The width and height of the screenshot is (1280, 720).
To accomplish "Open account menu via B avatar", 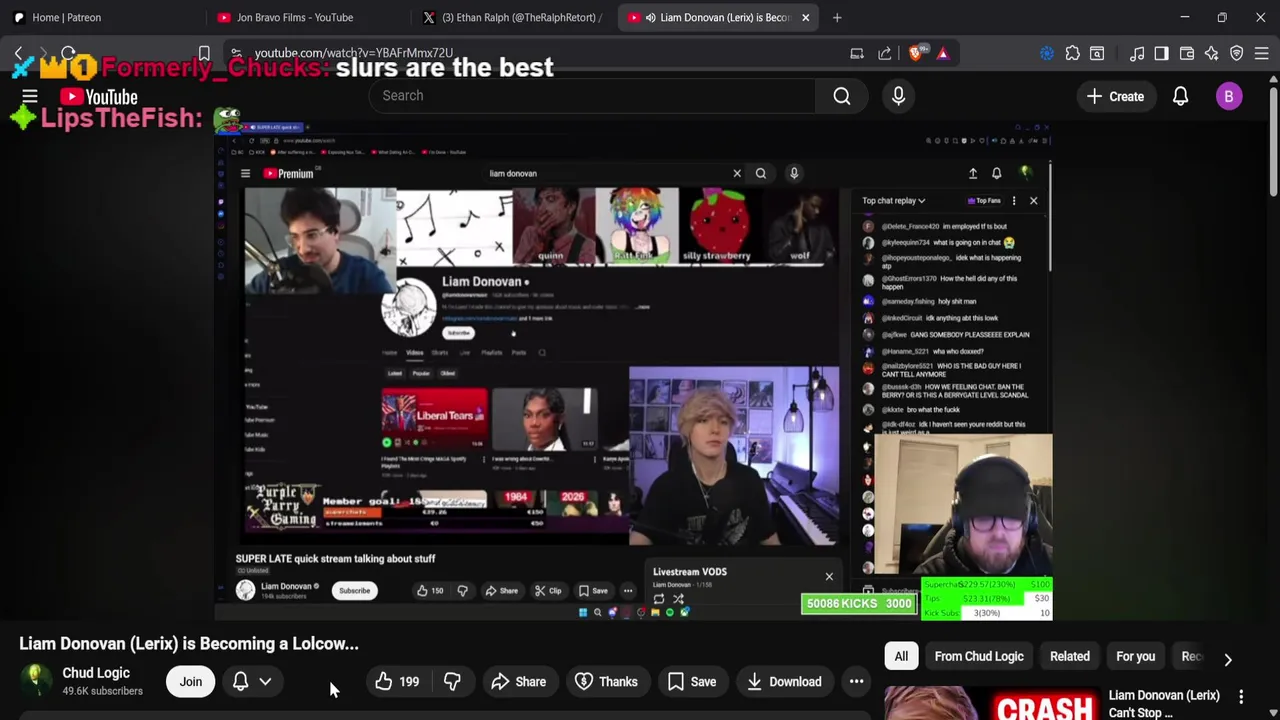I will tap(1229, 97).
